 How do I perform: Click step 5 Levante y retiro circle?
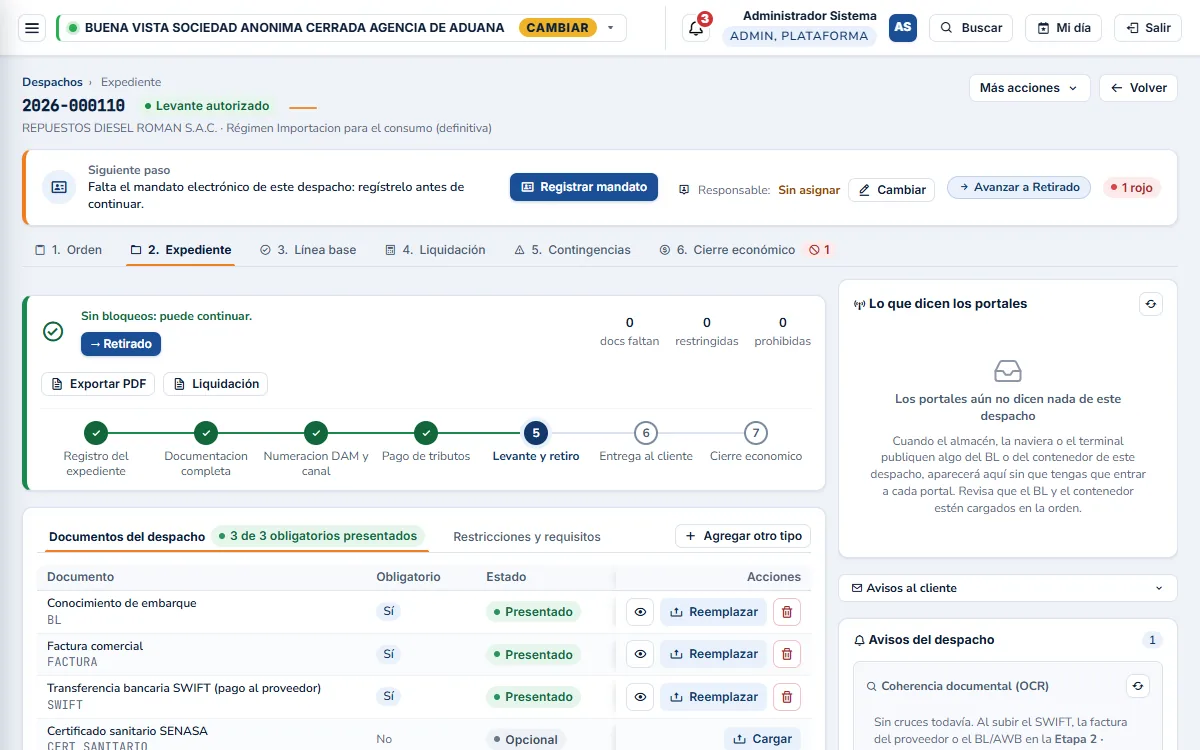(x=536, y=433)
